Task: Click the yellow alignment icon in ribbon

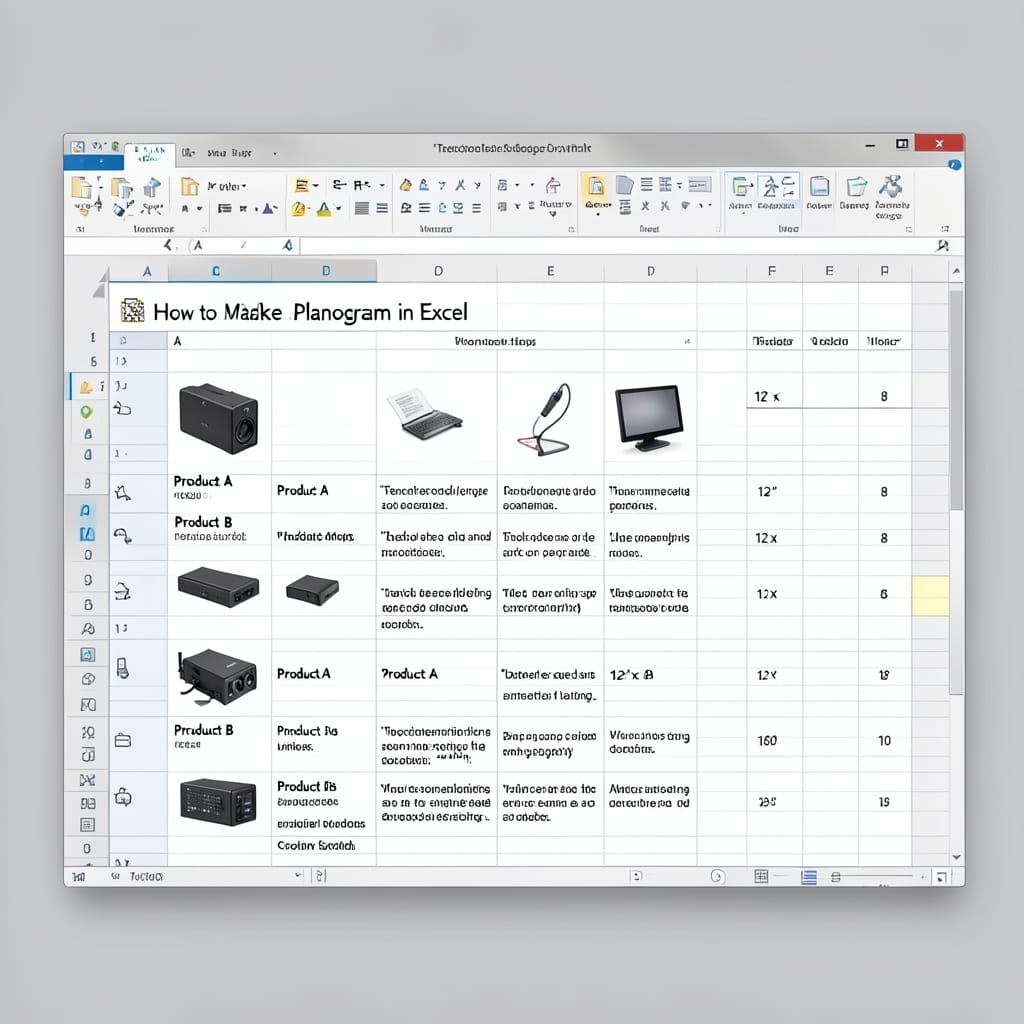Action: tap(302, 185)
